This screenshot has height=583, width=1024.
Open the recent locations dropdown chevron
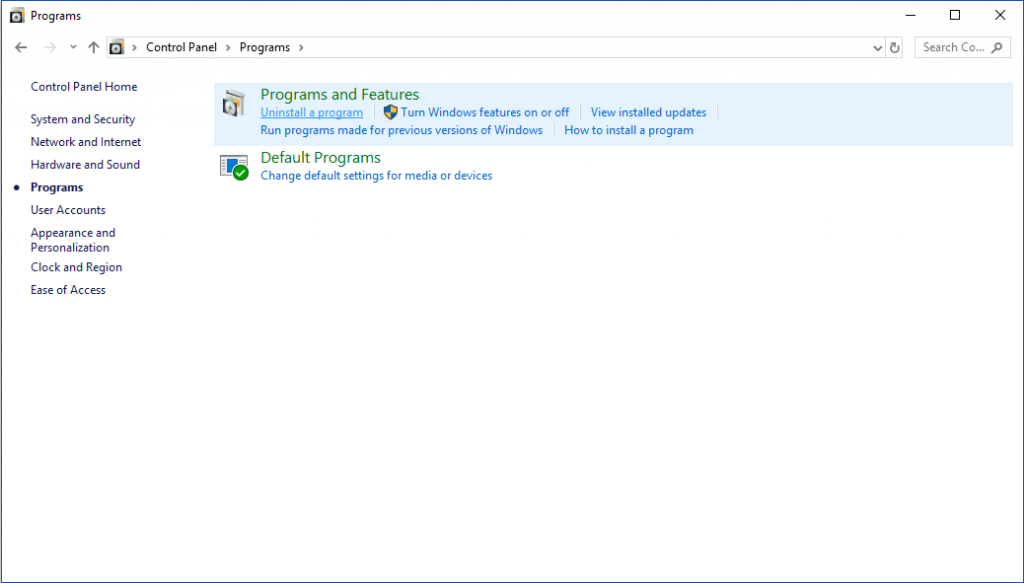pyautogui.click(x=73, y=47)
